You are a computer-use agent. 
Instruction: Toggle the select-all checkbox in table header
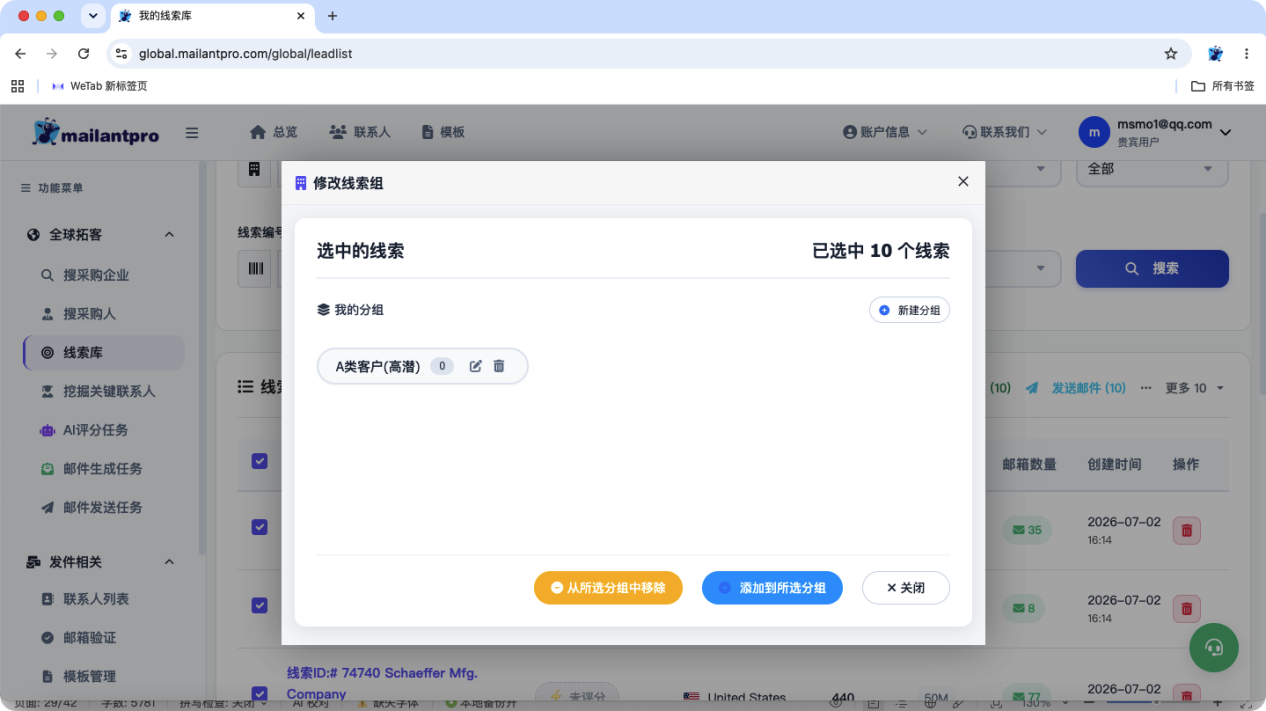pyautogui.click(x=259, y=461)
